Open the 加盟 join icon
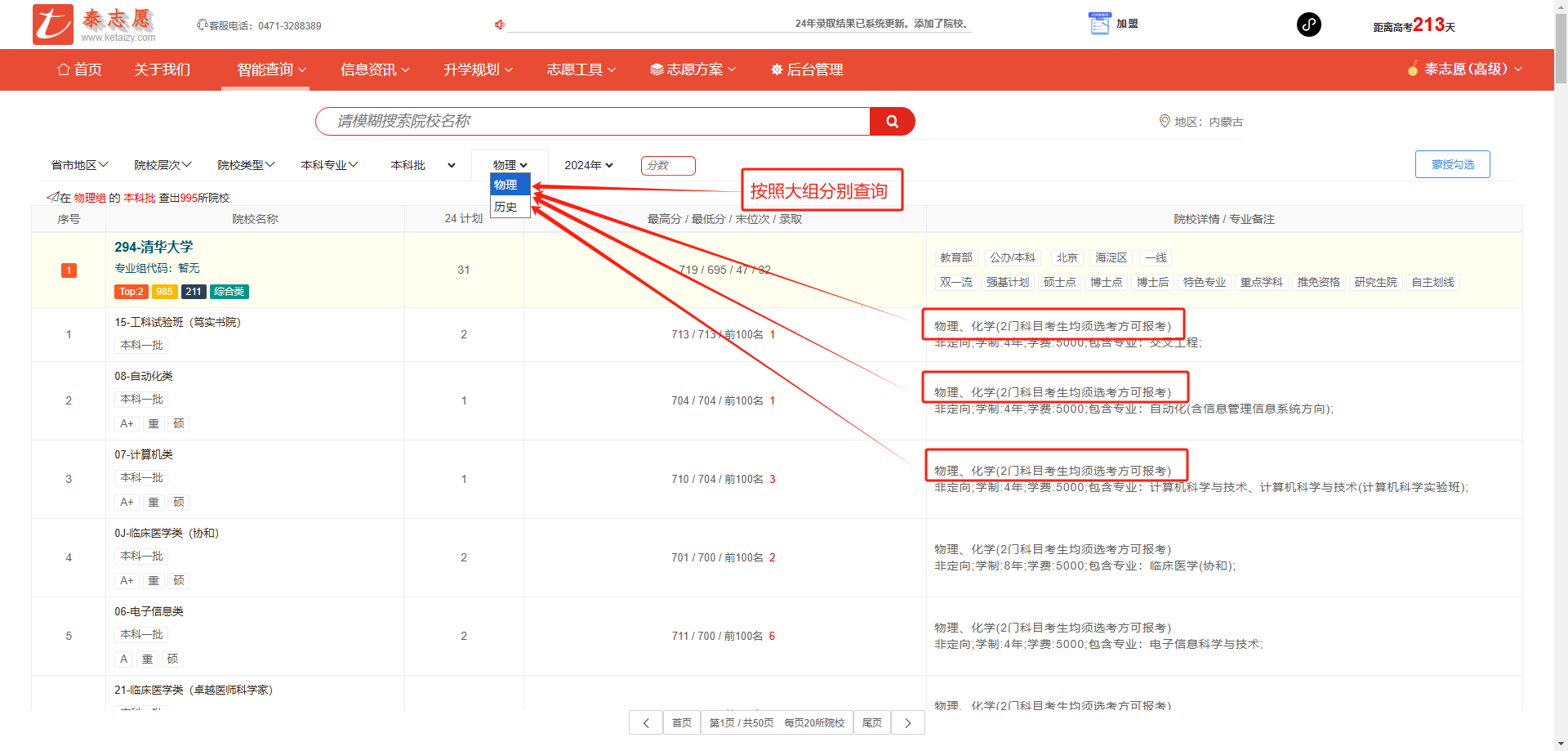 point(1100,24)
